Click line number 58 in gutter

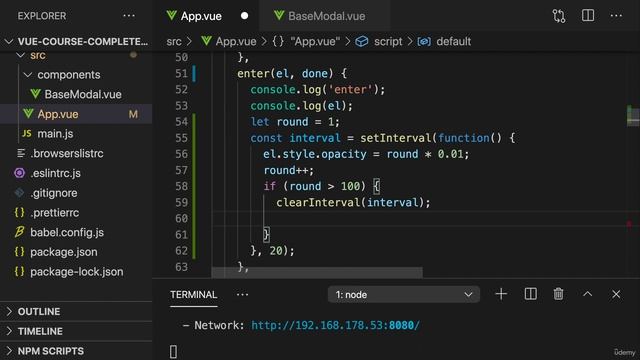pos(181,186)
